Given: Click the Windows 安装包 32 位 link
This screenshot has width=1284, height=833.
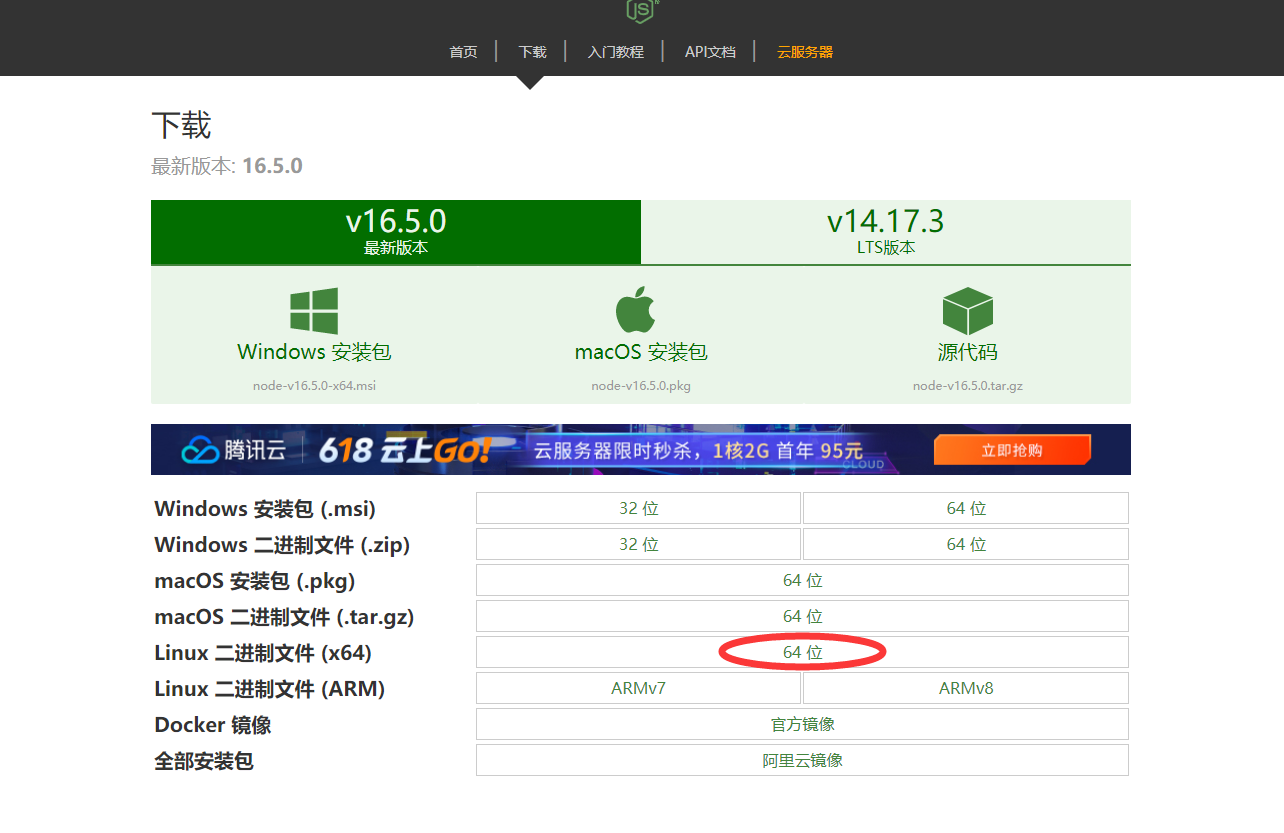Looking at the screenshot, I should tap(638, 508).
